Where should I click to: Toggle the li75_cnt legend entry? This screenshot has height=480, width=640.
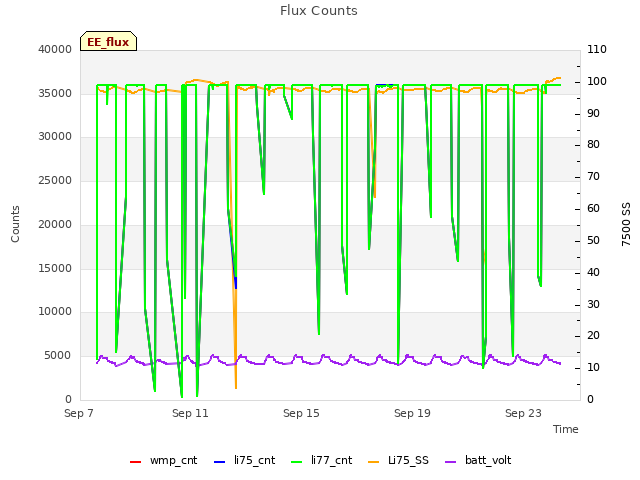244,460
